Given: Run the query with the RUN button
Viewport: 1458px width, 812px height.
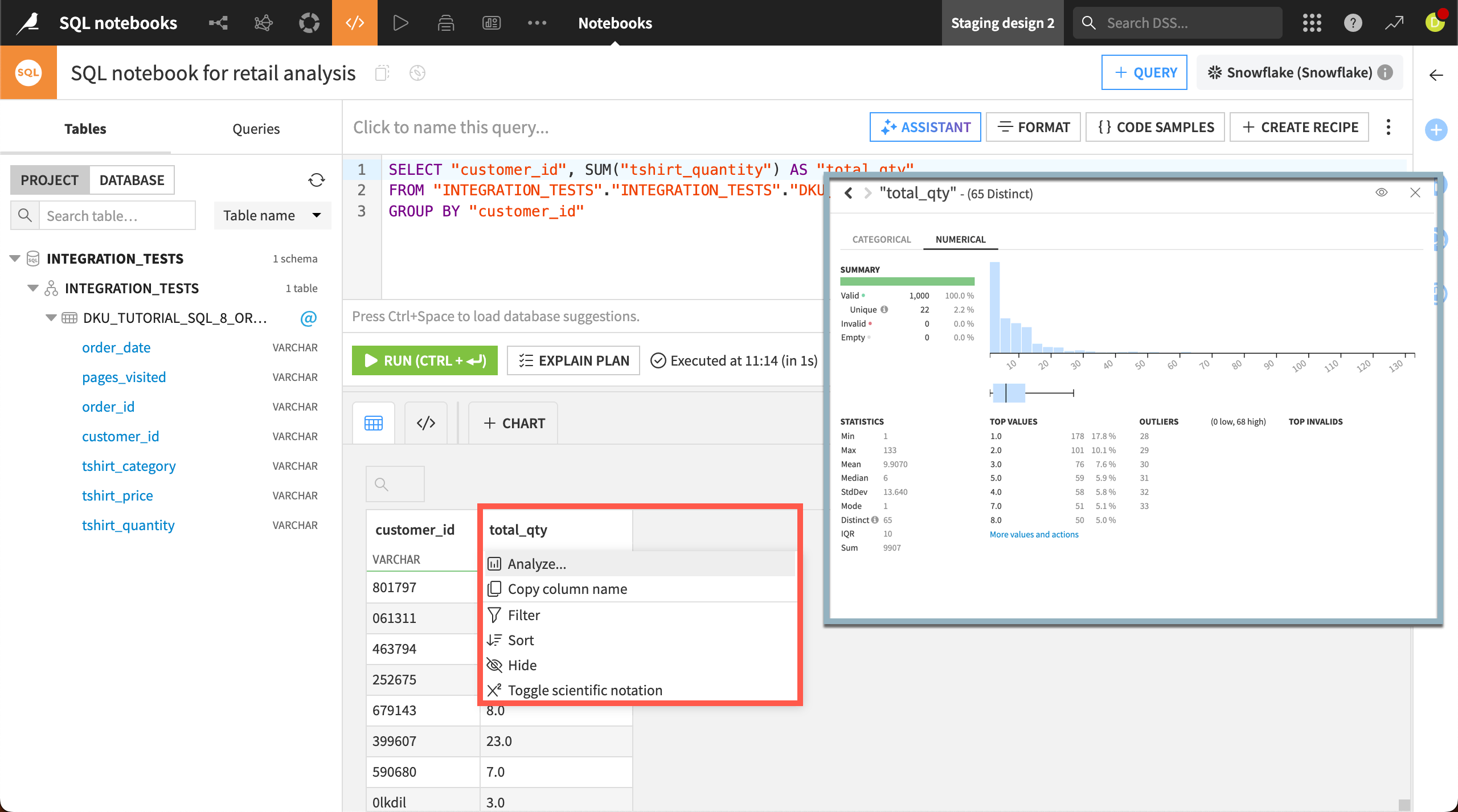Looking at the screenshot, I should [424, 360].
